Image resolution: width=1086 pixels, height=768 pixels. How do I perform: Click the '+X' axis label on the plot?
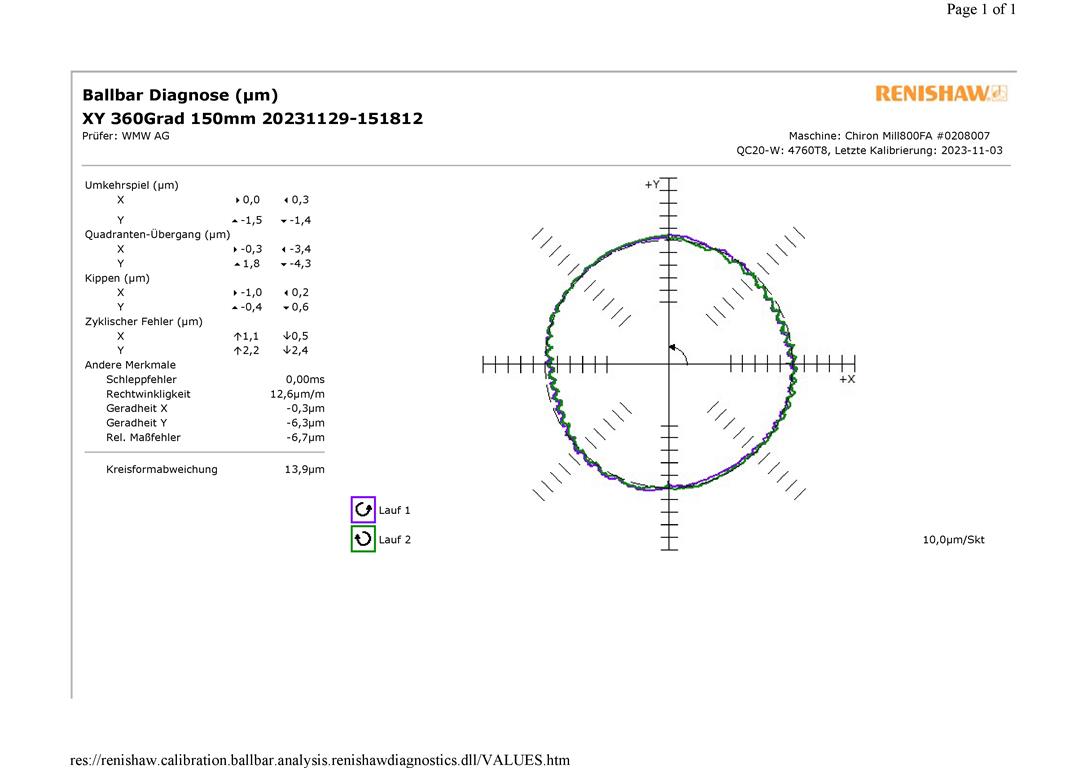point(847,379)
